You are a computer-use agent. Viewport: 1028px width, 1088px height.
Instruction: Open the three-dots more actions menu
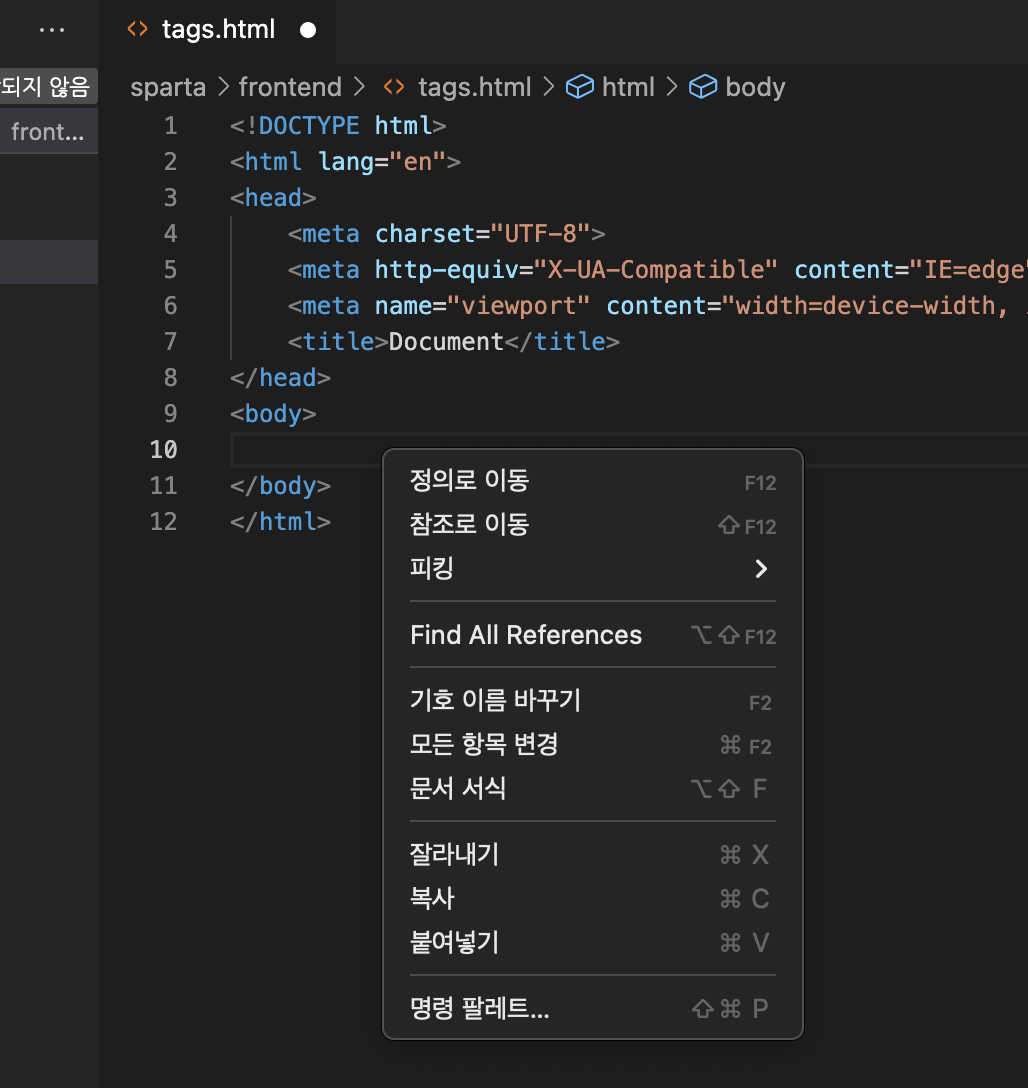tap(52, 30)
